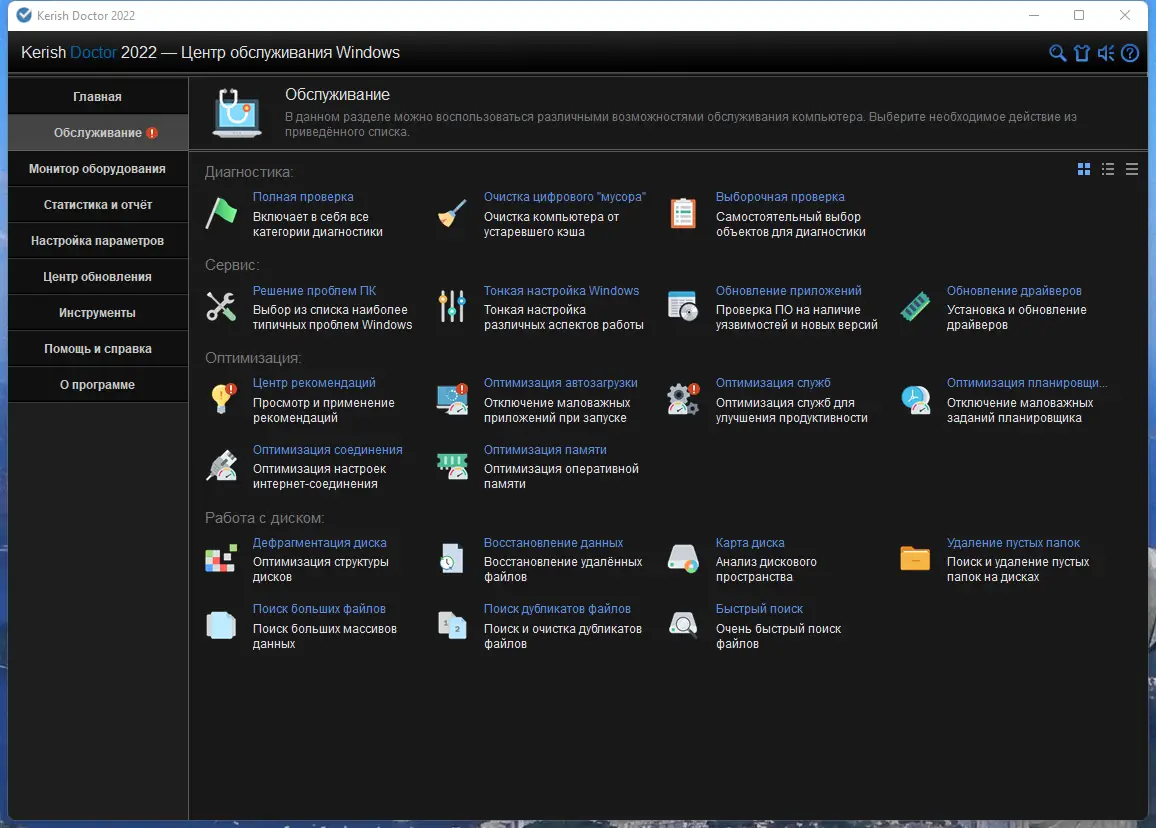Open Карта диска link
Screen dimensions: 1156x828
[750, 543]
